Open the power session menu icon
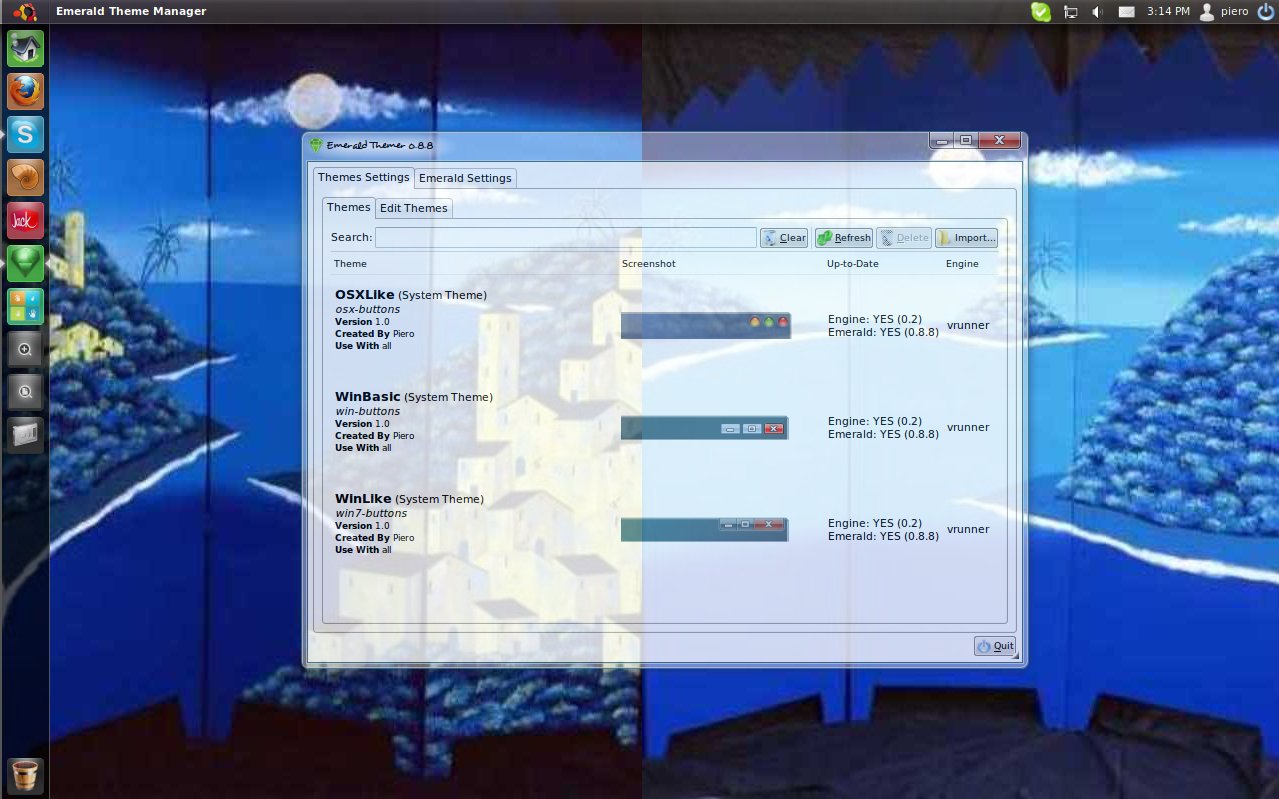The height and width of the screenshot is (799, 1279). tap(1265, 12)
